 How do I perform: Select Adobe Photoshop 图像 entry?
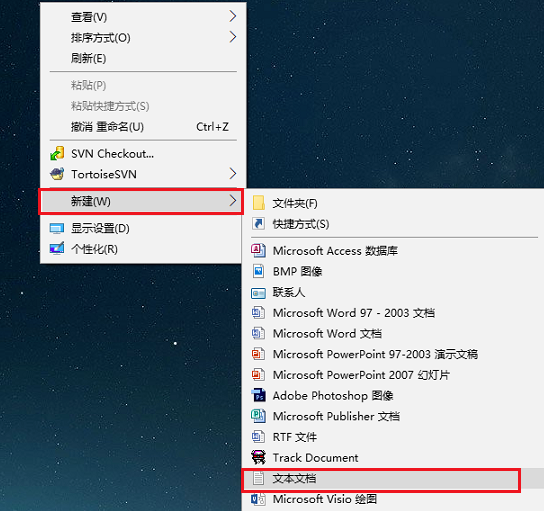[x=393, y=395]
